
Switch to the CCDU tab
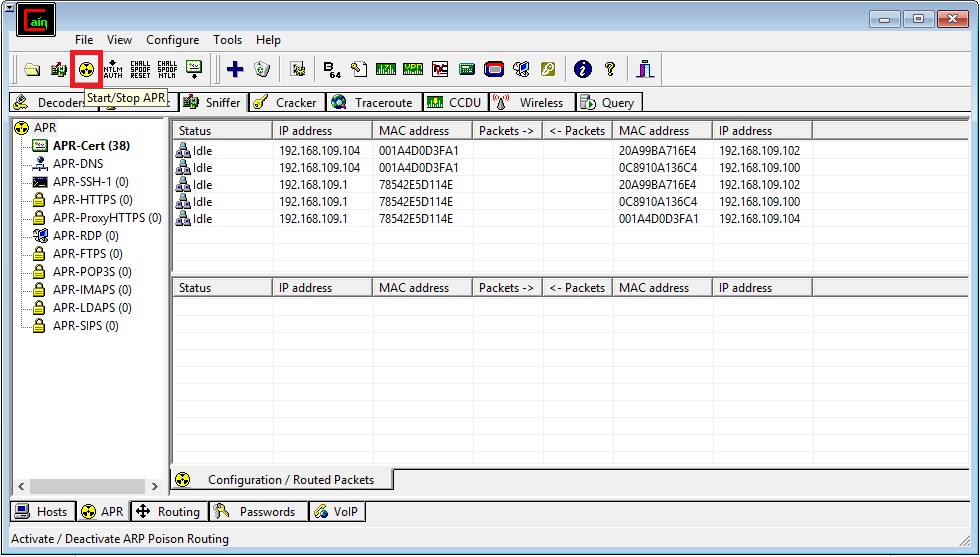click(455, 103)
